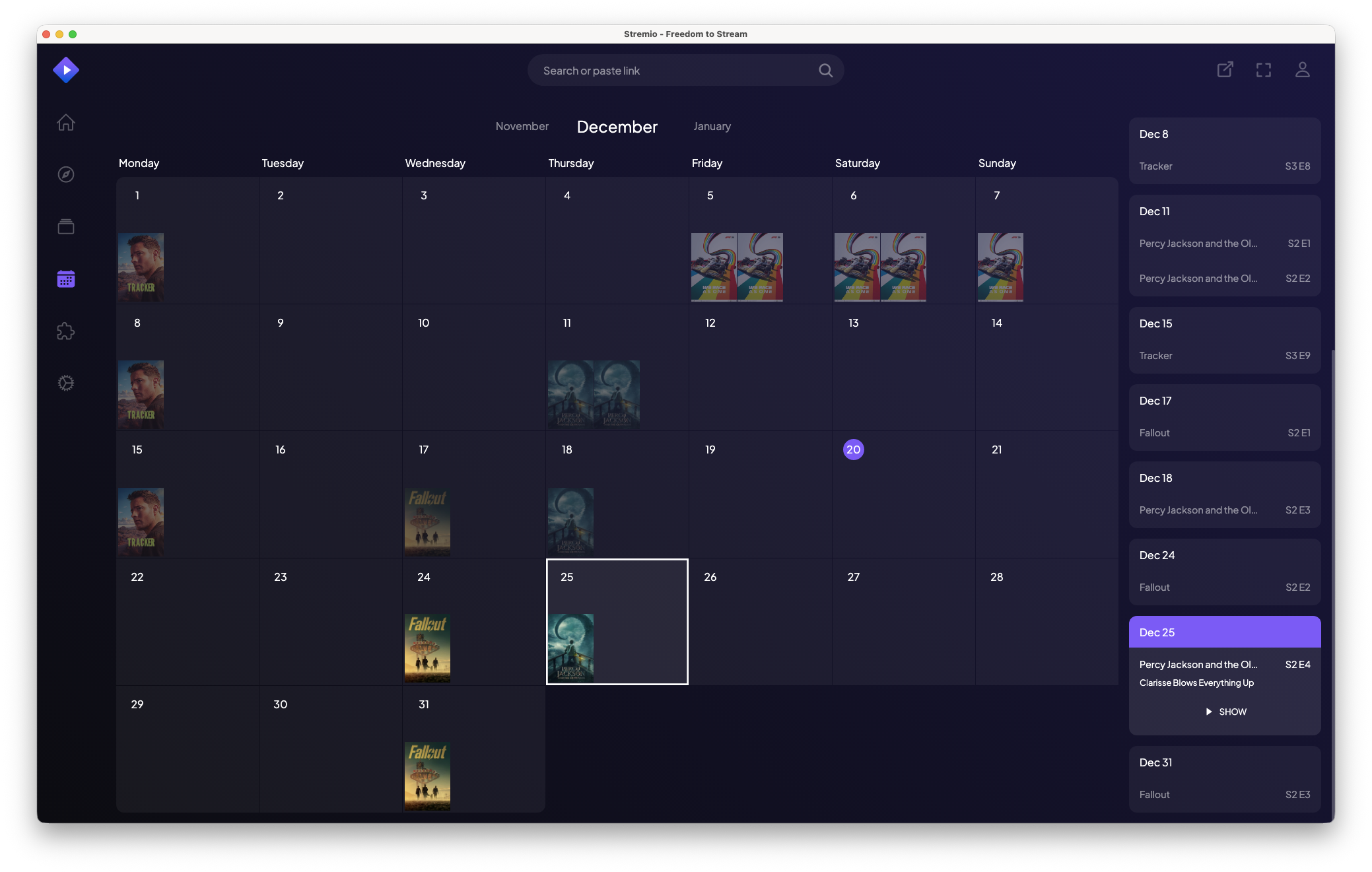Open the Discover compass icon
1372x872 pixels.
coord(66,174)
